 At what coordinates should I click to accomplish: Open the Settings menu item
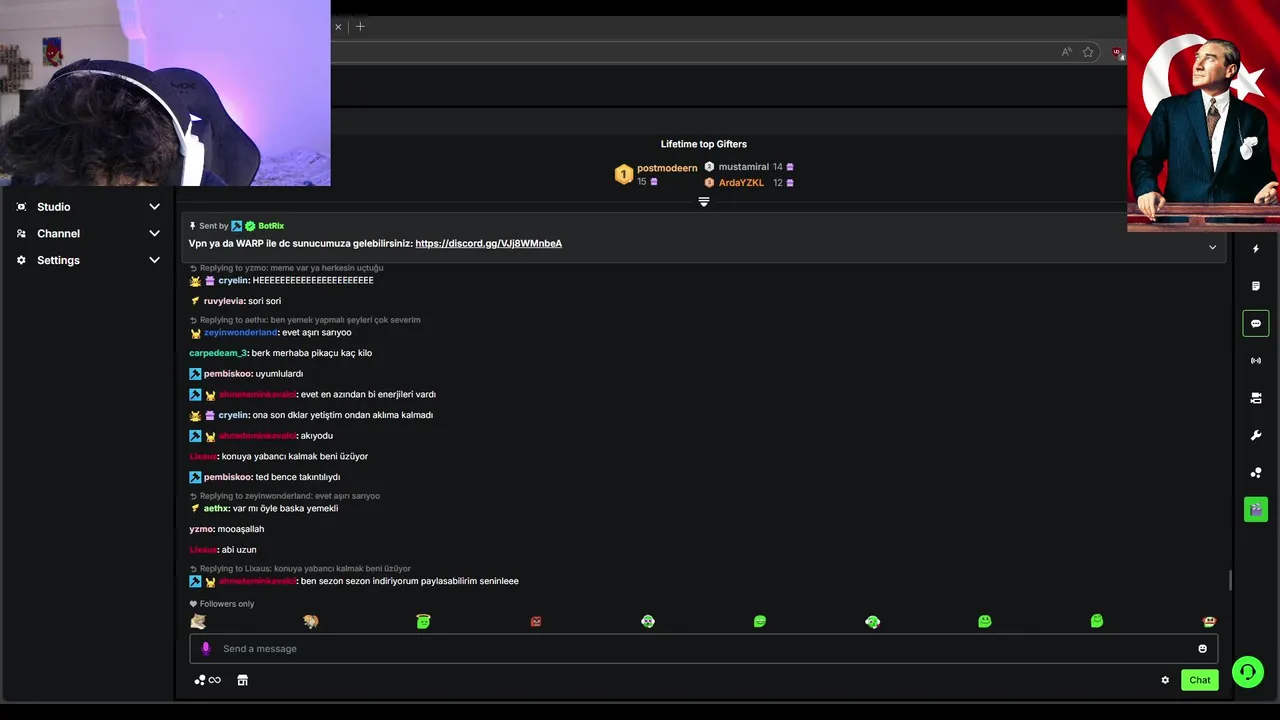tap(58, 260)
